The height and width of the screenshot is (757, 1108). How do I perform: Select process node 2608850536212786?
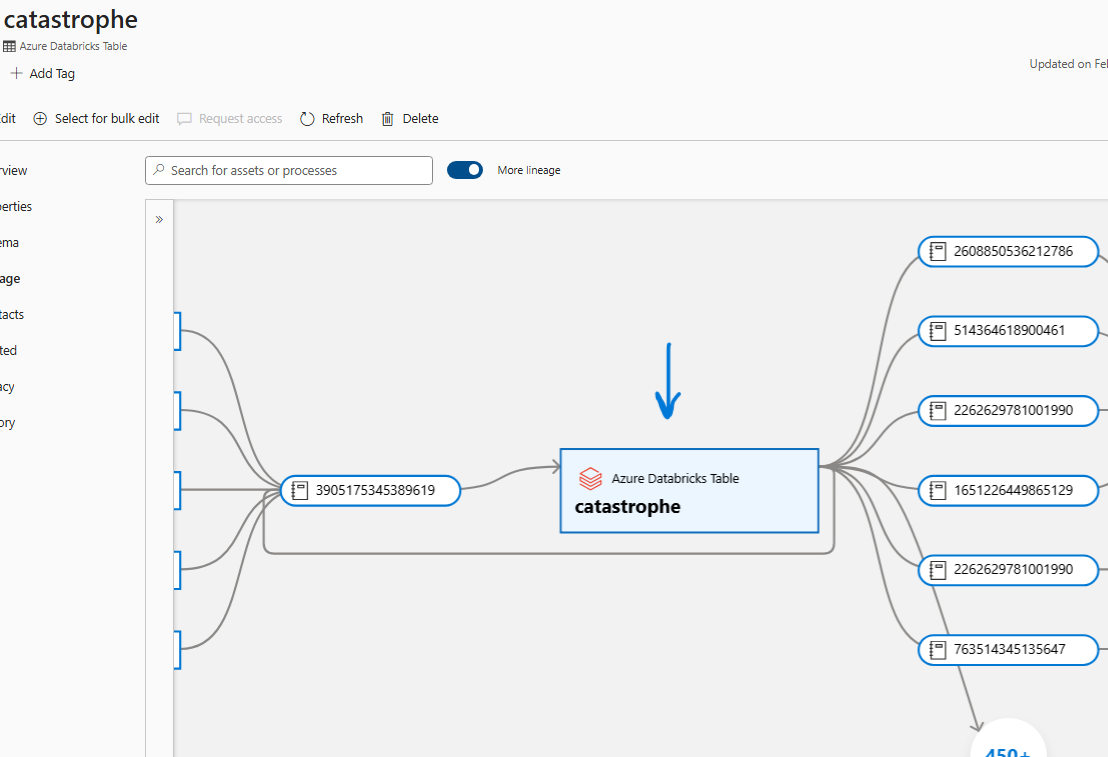point(1008,252)
